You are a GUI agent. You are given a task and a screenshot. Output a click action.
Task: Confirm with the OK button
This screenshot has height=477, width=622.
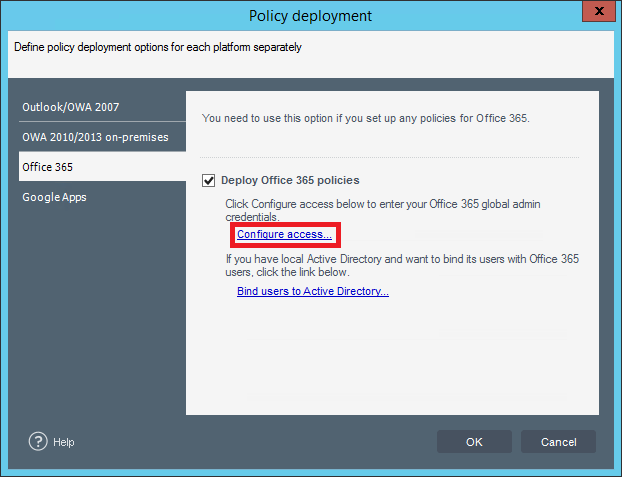(474, 442)
